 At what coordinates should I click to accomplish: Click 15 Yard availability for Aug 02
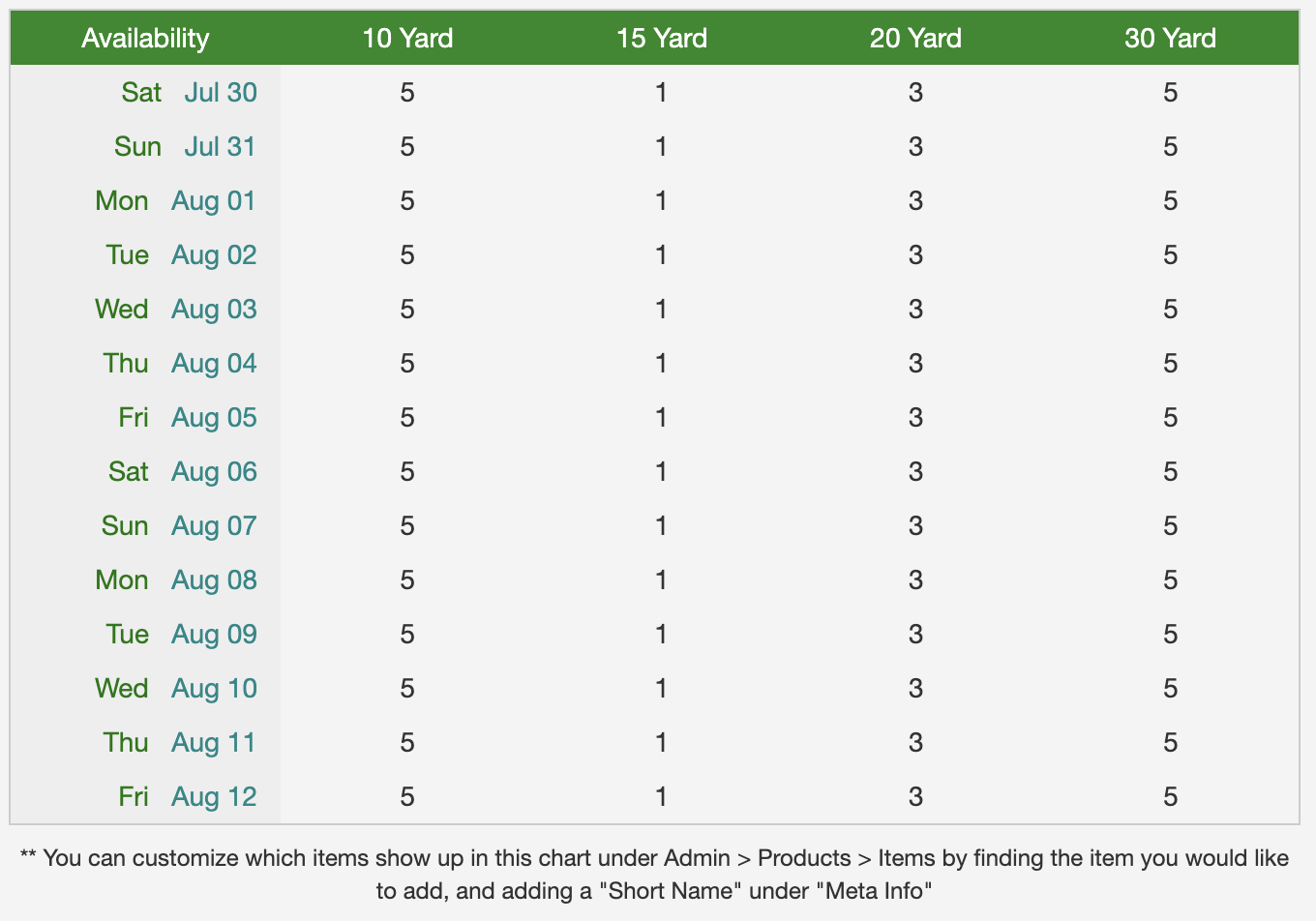click(662, 255)
